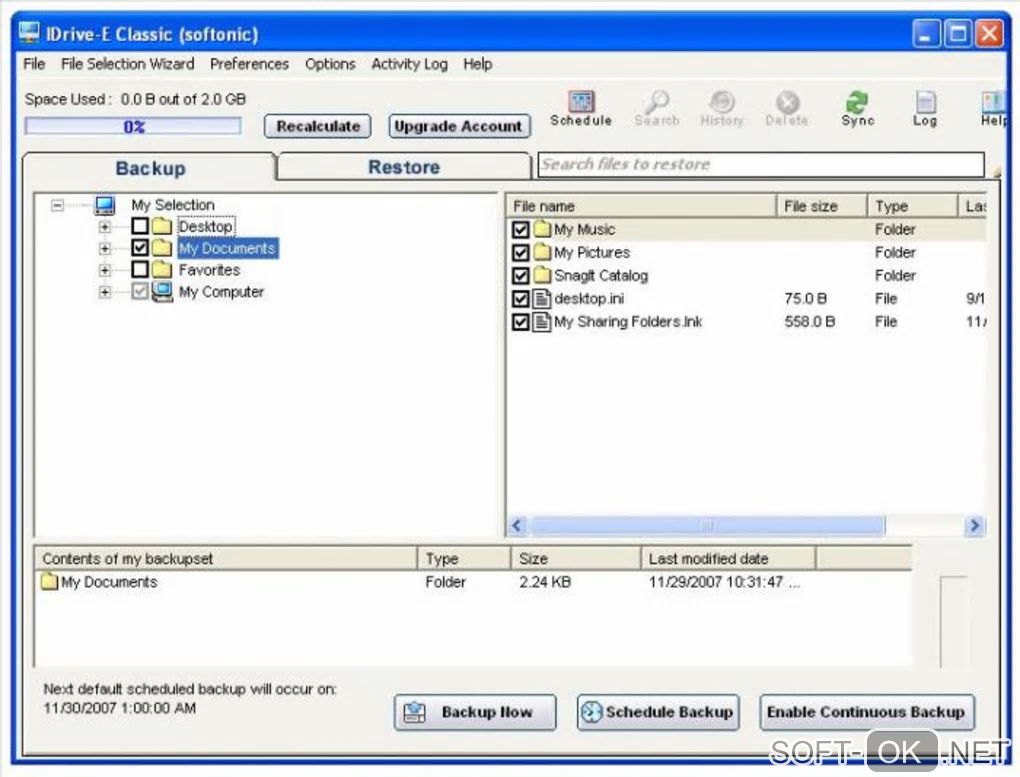
Task: Click the My Music folder icon
Action: pyautogui.click(x=542, y=229)
